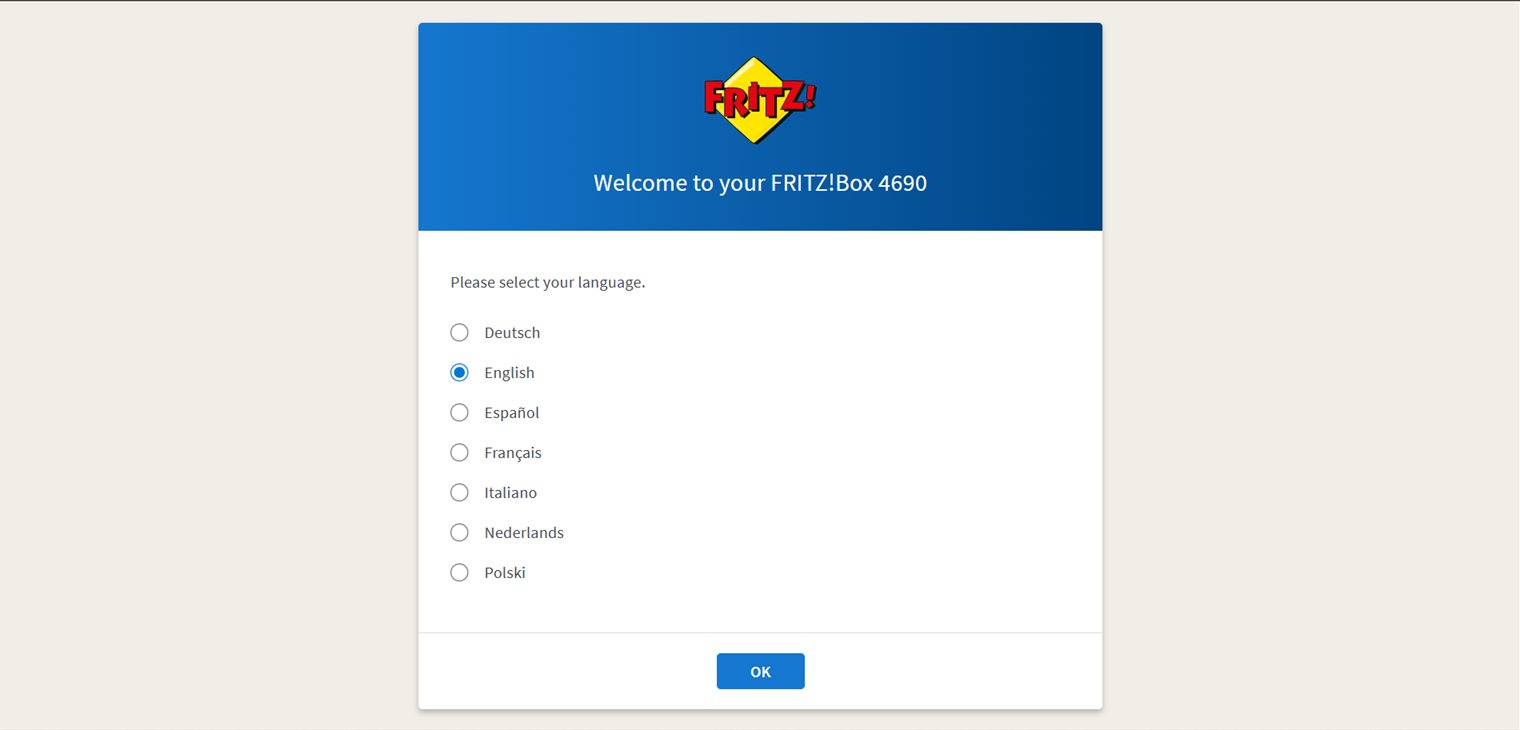This screenshot has height=730, width=1520.
Task: Click the Español text label
Action: [x=511, y=412]
